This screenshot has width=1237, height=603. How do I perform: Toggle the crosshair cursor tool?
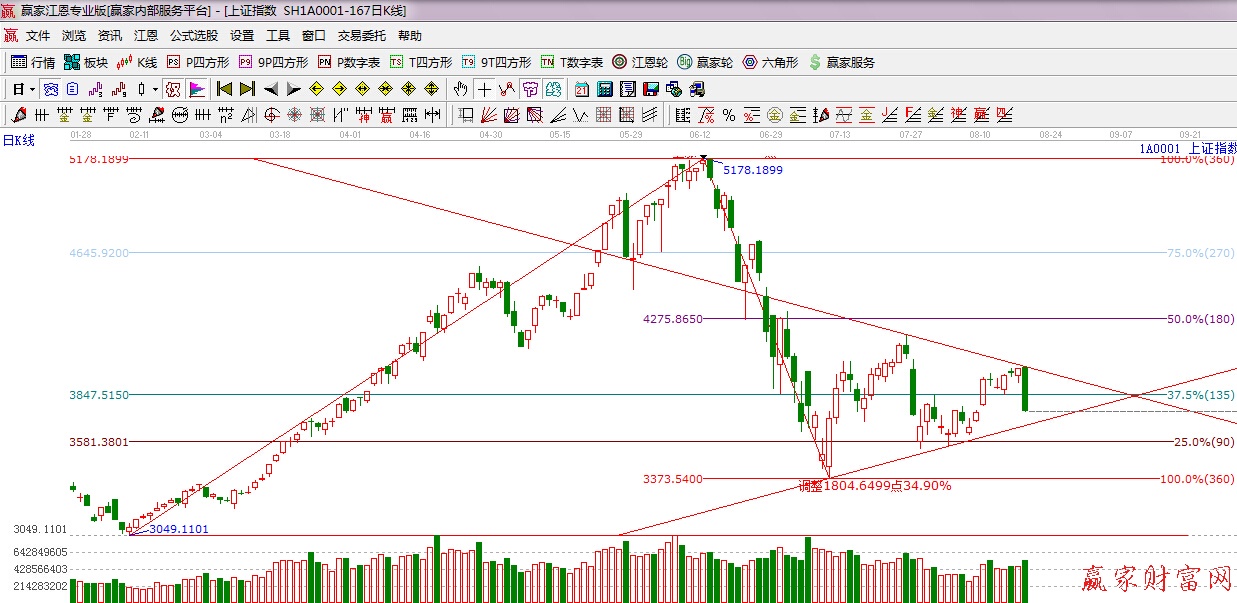point(484,89)
